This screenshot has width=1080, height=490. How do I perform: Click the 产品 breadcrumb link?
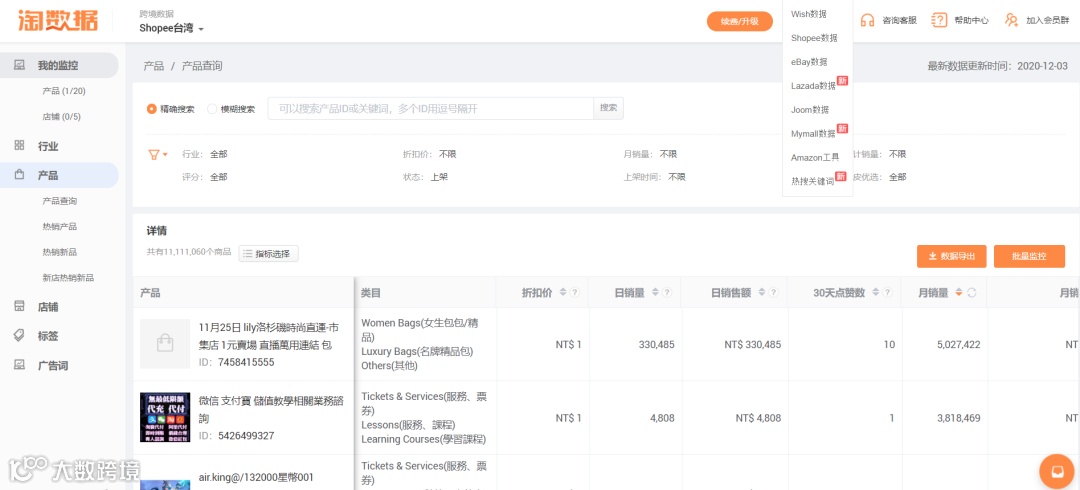click(154, 66)
